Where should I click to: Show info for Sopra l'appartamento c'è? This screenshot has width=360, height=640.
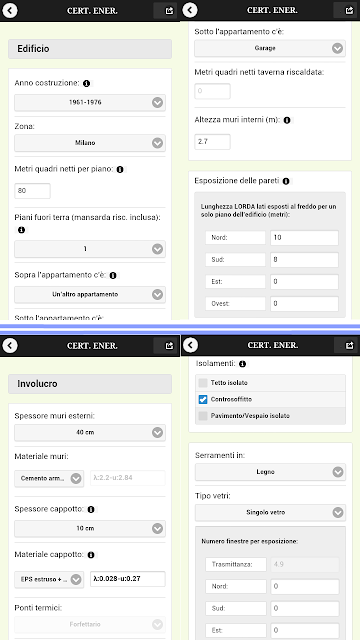[113, 276]
